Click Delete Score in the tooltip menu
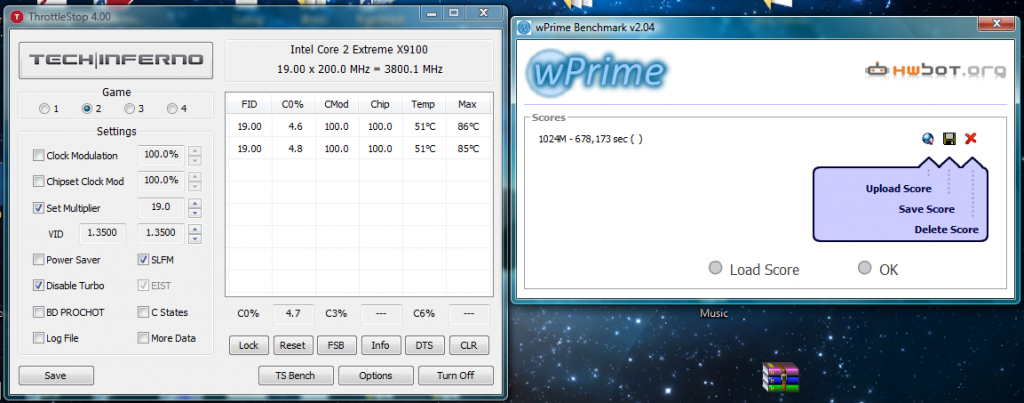 pyautogui.click(x=946, y=229)
